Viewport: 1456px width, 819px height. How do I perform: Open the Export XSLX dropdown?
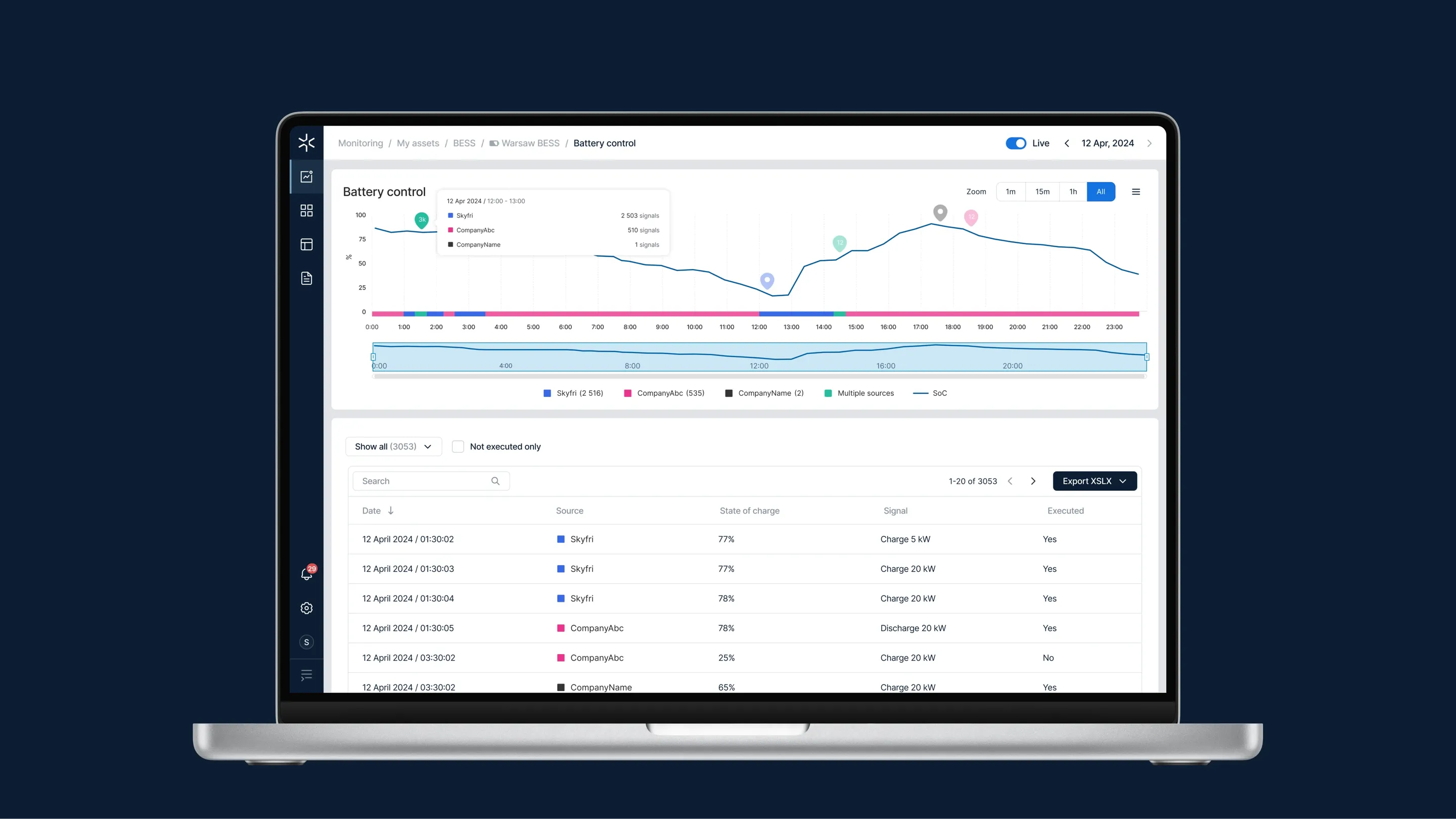coord(1095,481)
